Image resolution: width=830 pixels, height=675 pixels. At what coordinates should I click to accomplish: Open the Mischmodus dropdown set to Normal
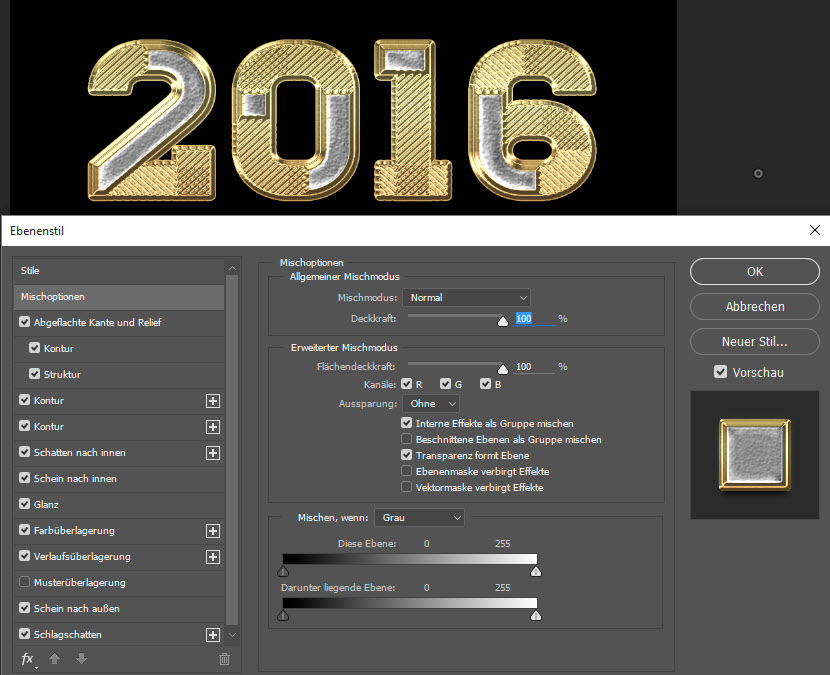[x=466, y=297]
